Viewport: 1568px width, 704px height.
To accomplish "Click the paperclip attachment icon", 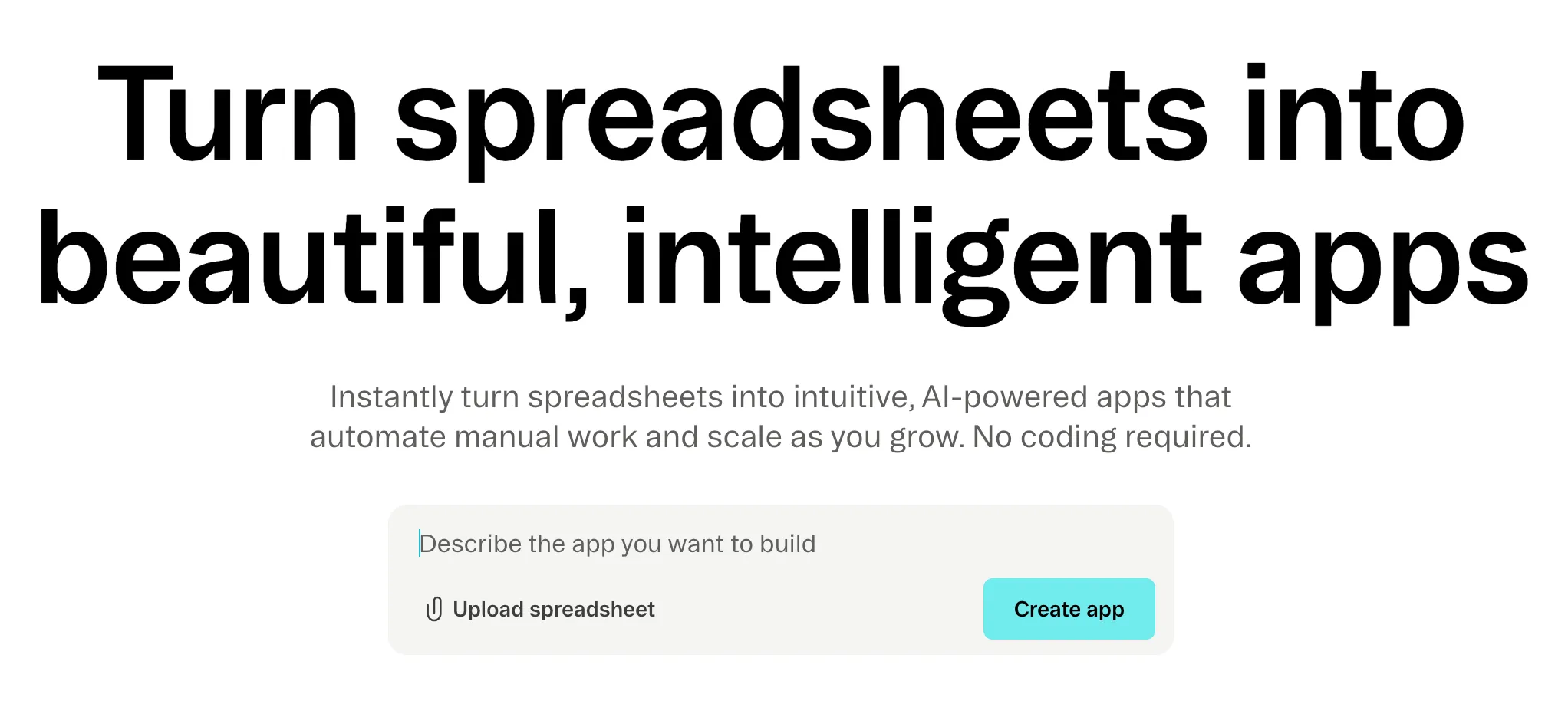I will coord(433,609).
